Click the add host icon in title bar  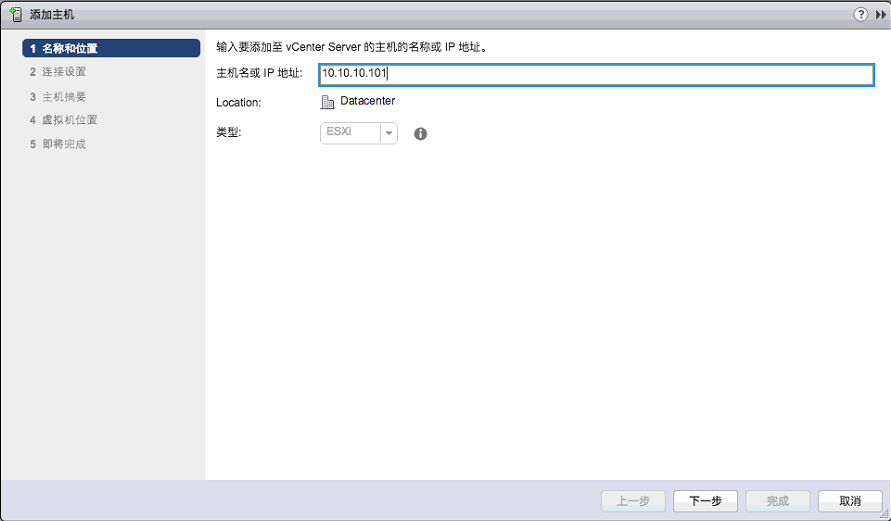point(16,14)
